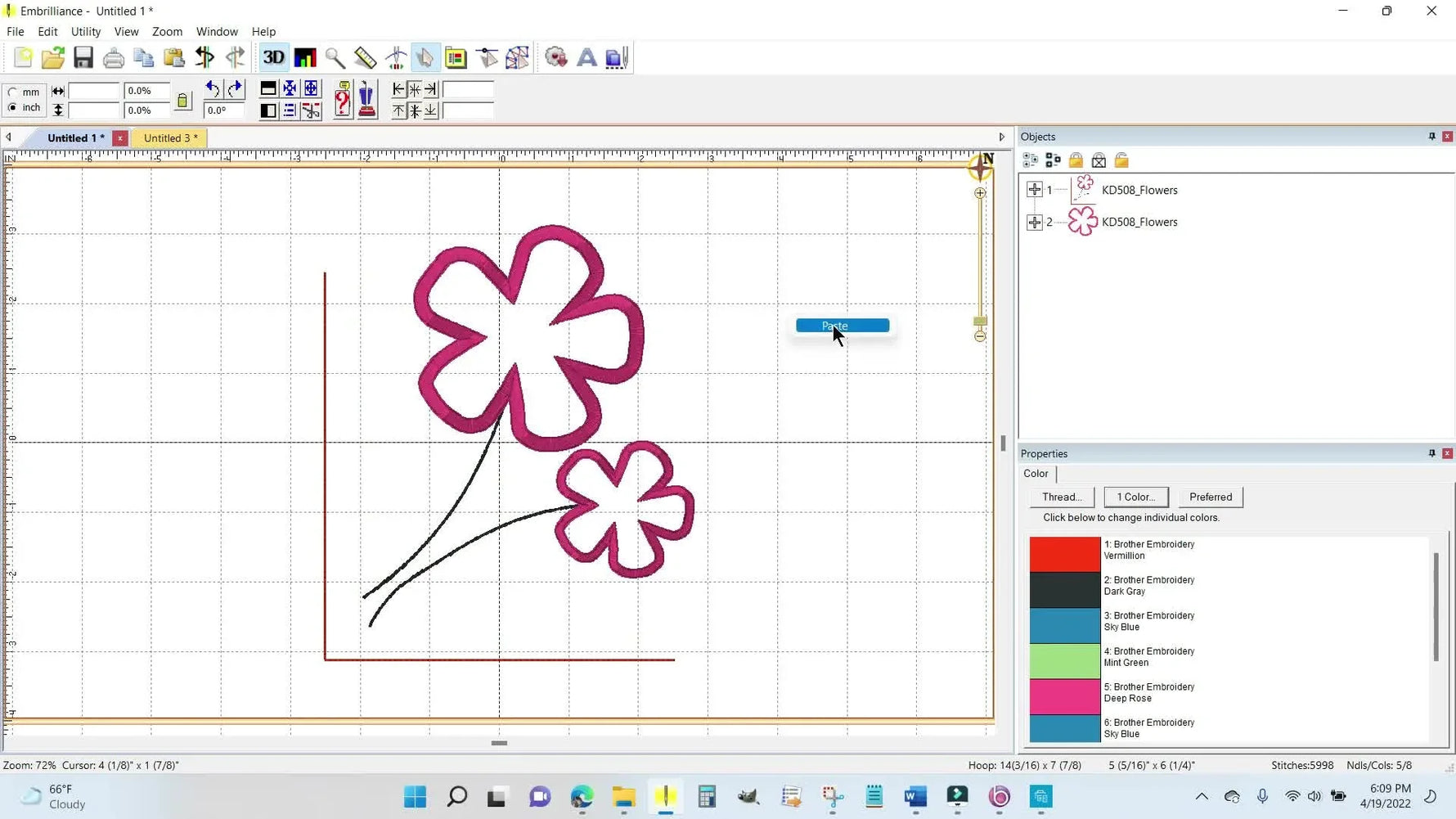Unlock objects with open padlock icon
Screen dimensions: 1456x819
coord(1122,160)
